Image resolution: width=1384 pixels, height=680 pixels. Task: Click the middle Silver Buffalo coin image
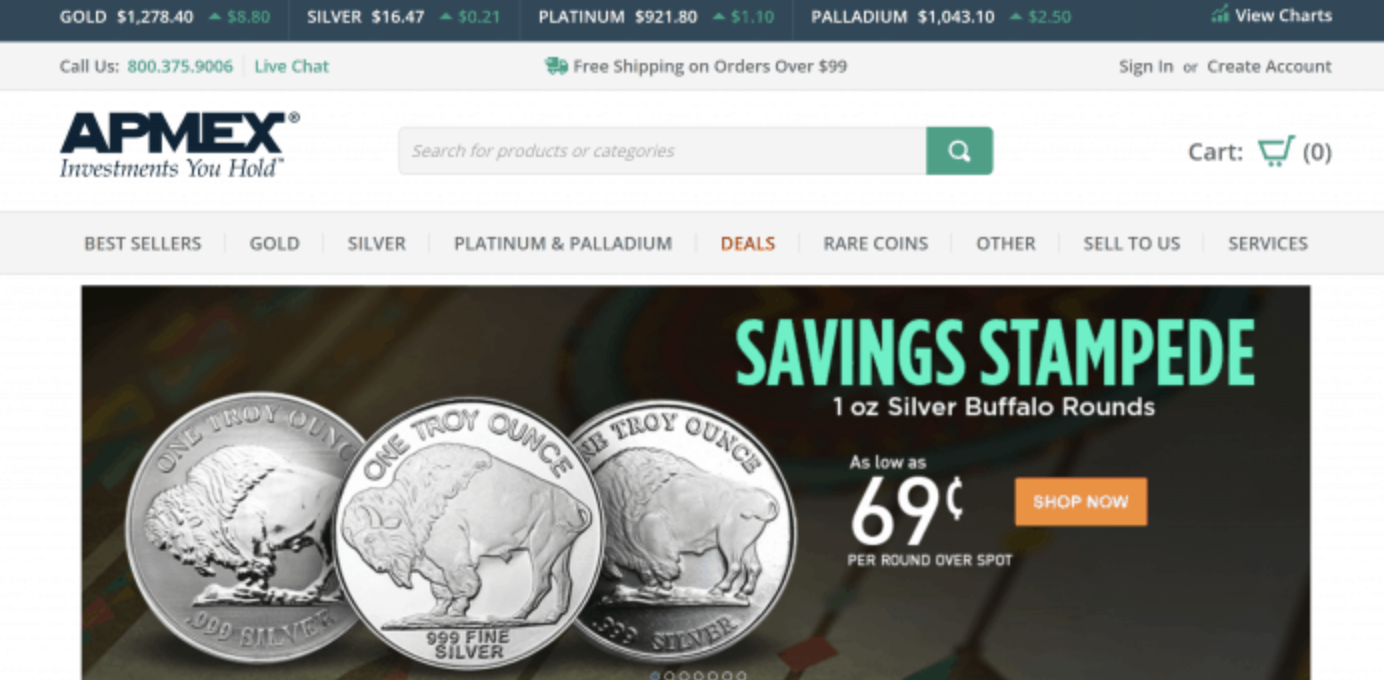click(x=469, y=534)
